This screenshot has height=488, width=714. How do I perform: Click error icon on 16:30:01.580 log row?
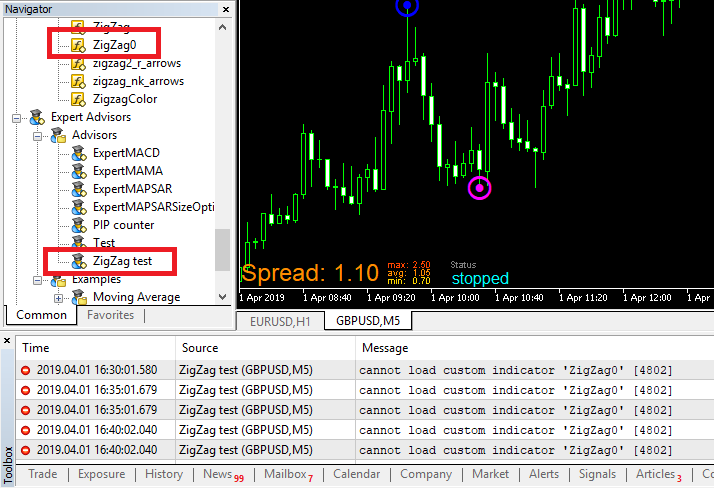(x=26, y=370)
